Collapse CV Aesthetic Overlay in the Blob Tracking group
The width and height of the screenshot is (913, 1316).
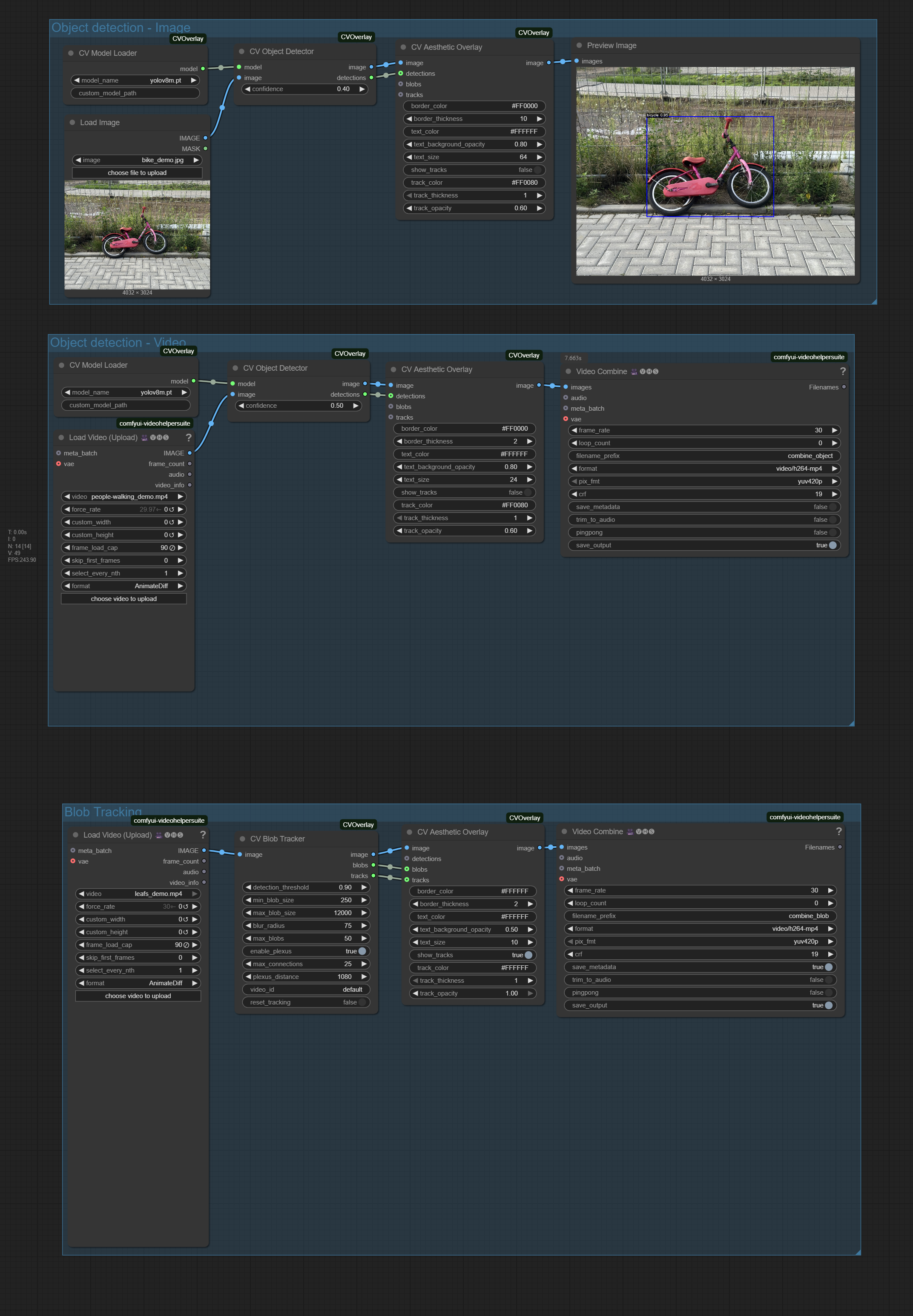(409, 832)
